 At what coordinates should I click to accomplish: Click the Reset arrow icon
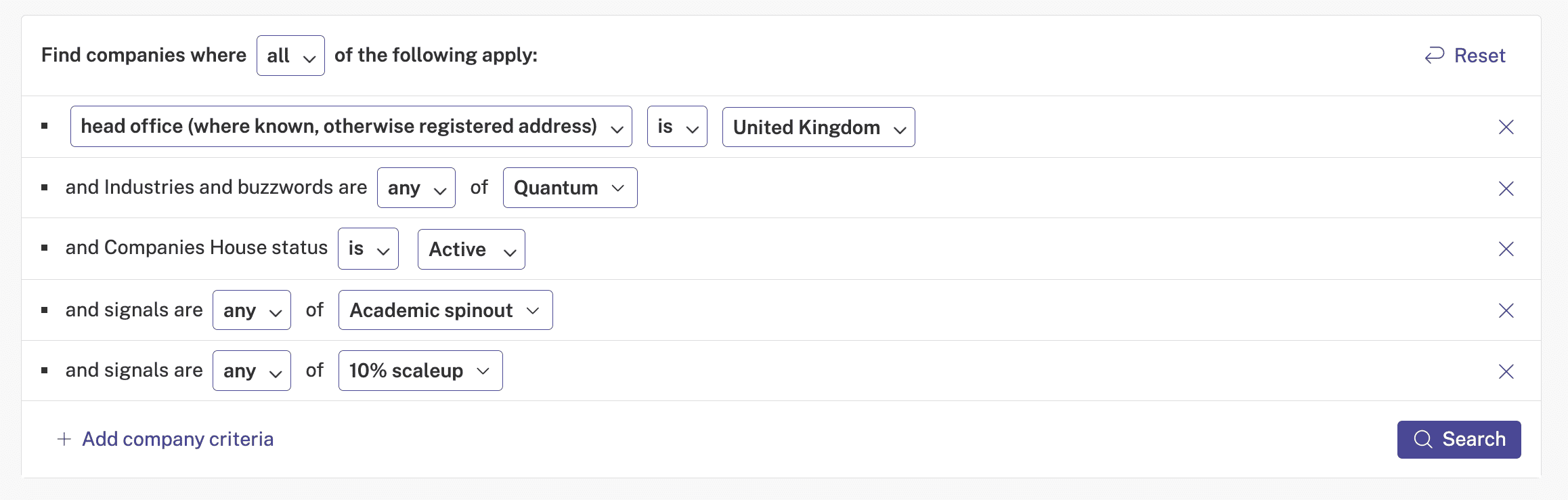(x=1435, y=55)
